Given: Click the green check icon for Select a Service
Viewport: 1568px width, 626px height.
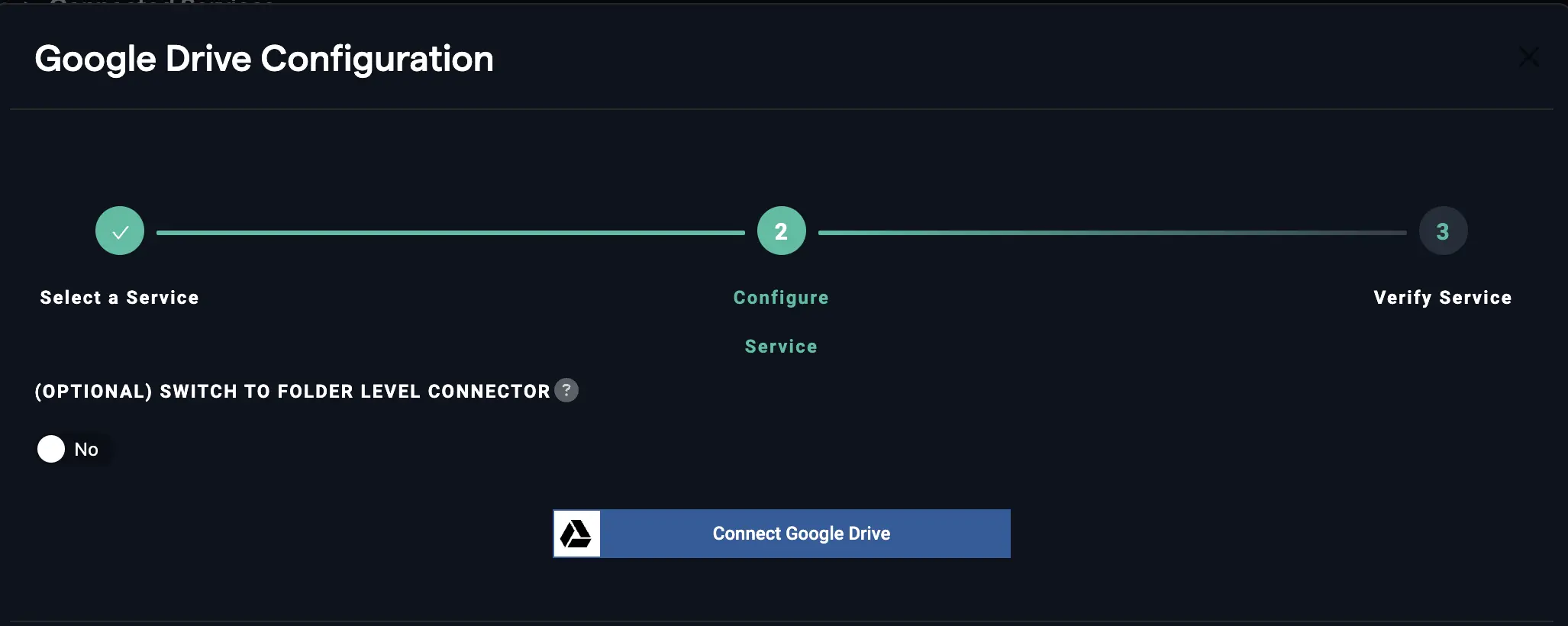Looking at the screenshot, I should 119,231.
